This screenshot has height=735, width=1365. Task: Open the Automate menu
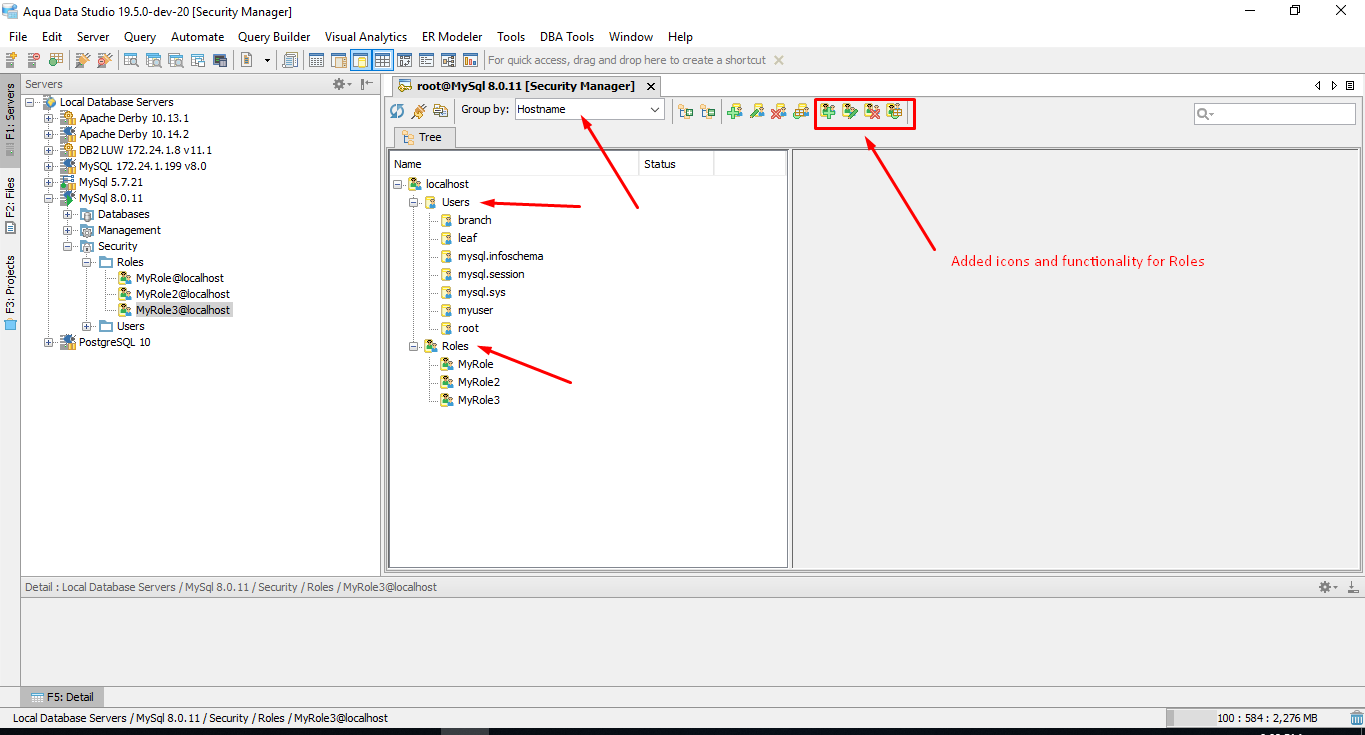[x=198, y=36]
